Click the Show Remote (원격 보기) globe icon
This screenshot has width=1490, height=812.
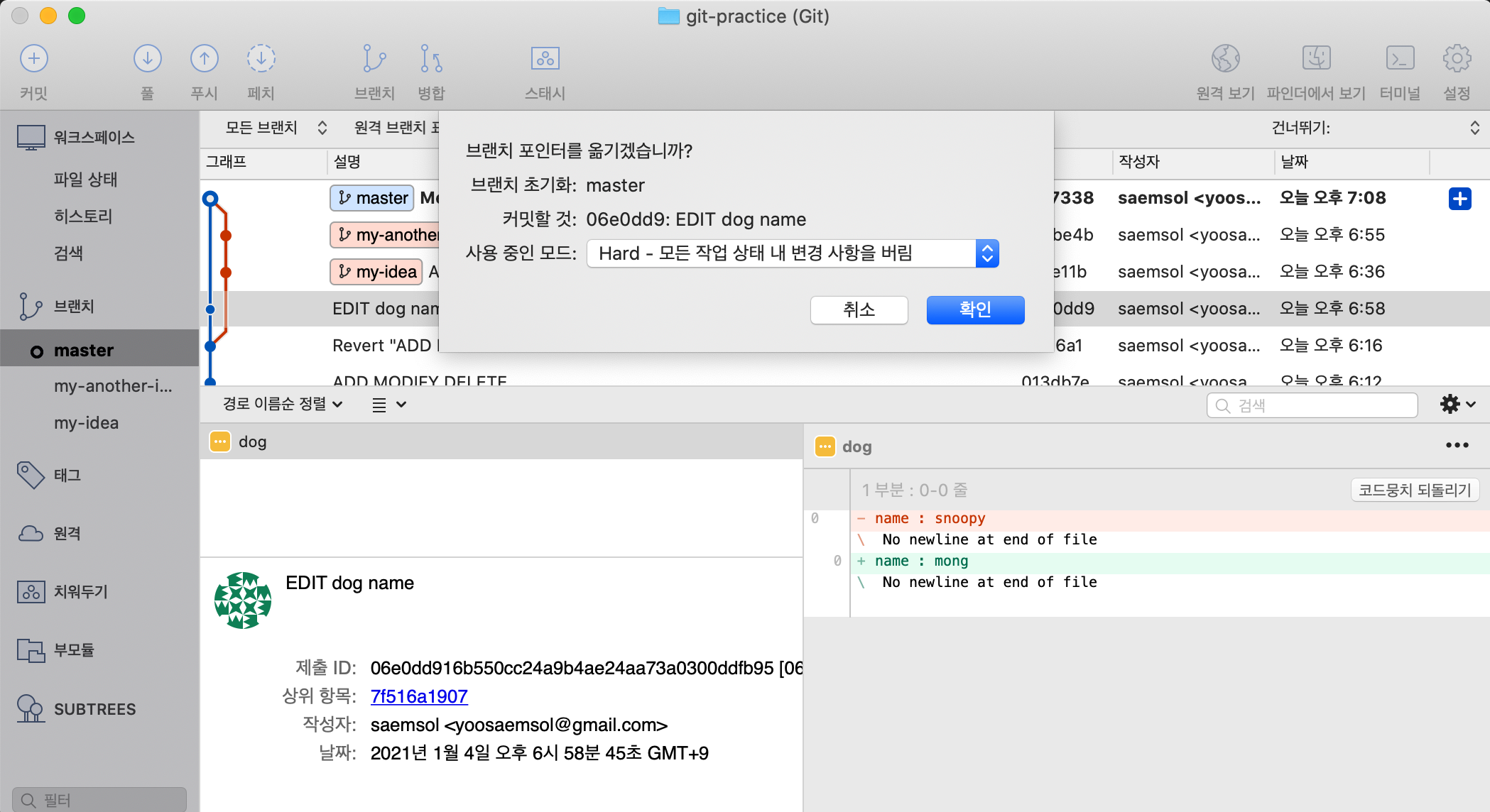click(x=1225, y=58)
